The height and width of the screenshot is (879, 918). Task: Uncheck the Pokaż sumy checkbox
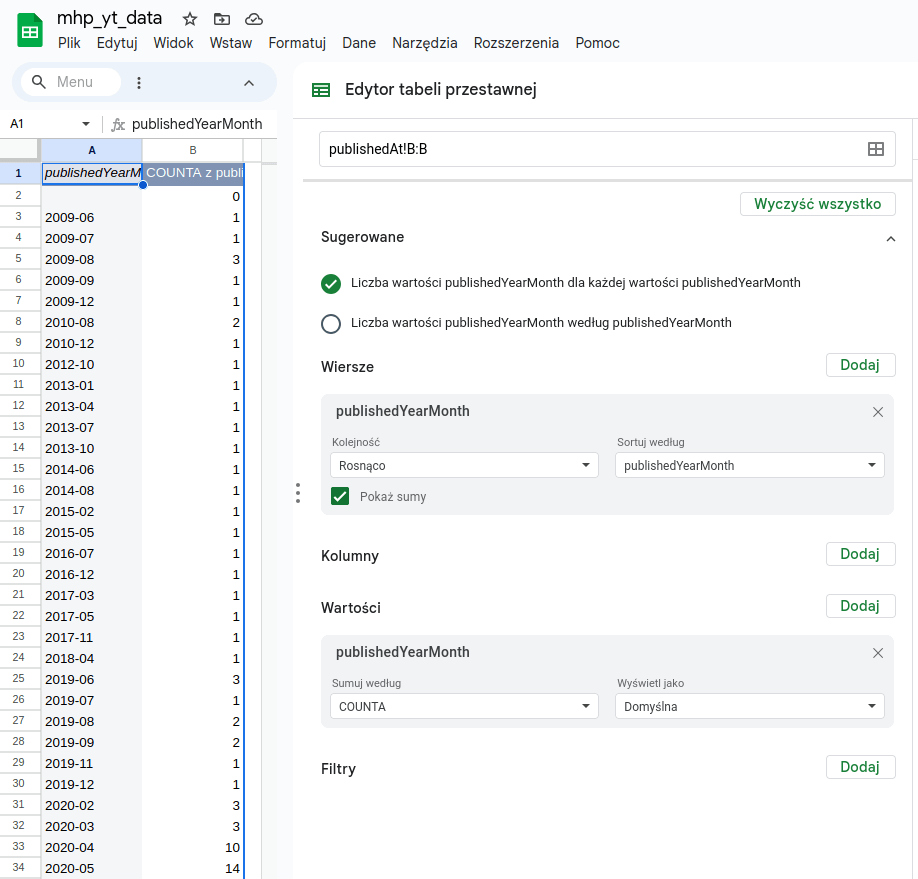[x=340, y=496]
